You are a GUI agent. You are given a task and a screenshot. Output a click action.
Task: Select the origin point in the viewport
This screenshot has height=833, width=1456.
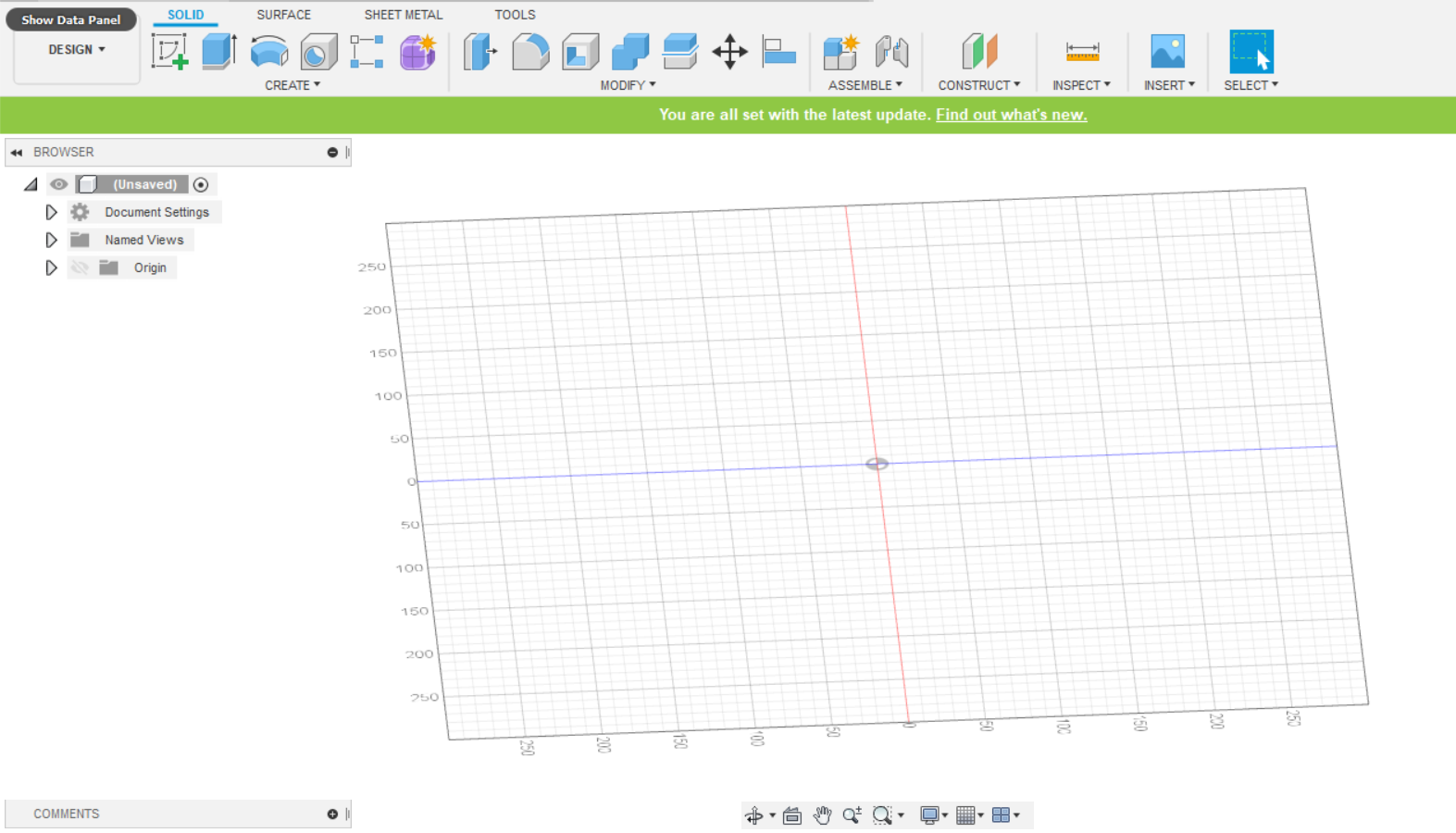pyautogui.click(x=877, y=464)
